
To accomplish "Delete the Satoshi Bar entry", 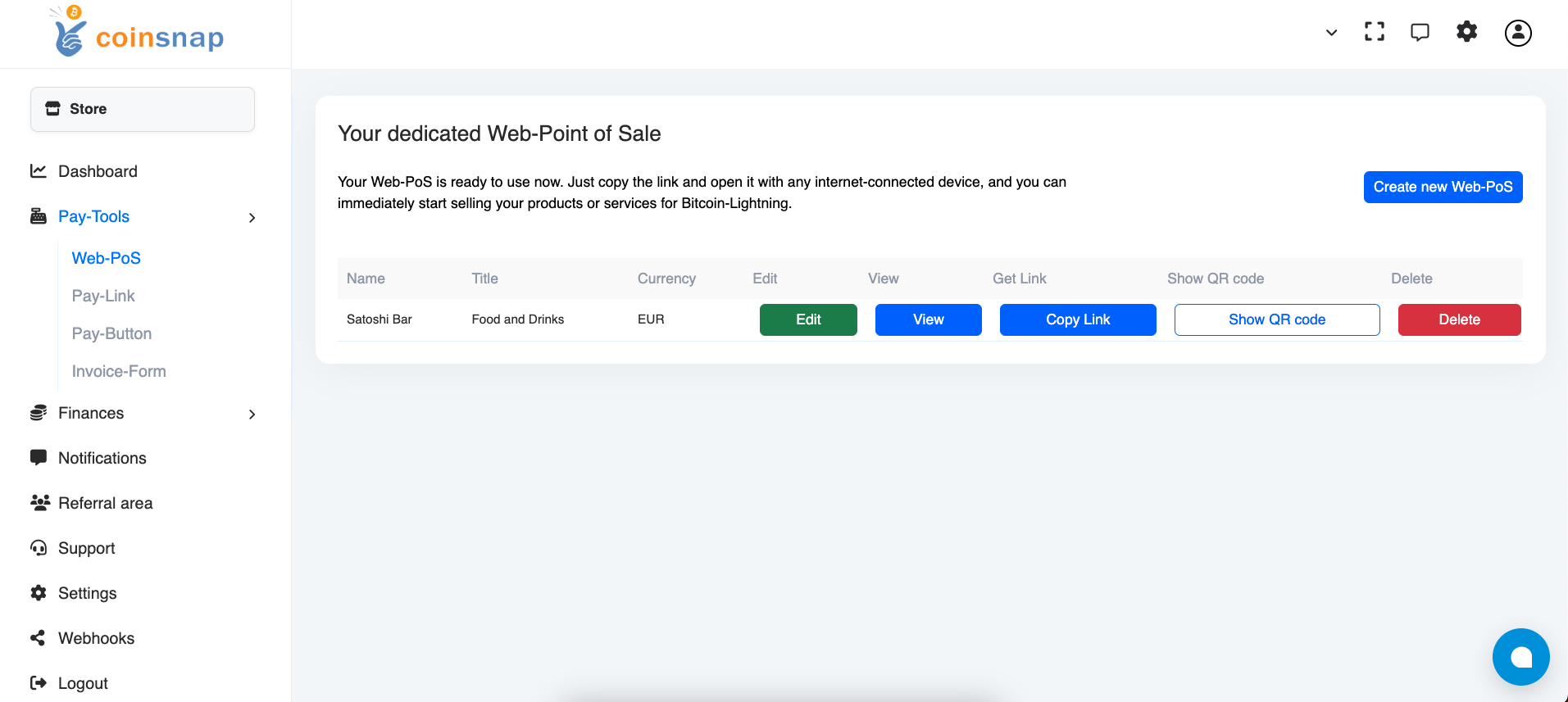I will 1458,319.
